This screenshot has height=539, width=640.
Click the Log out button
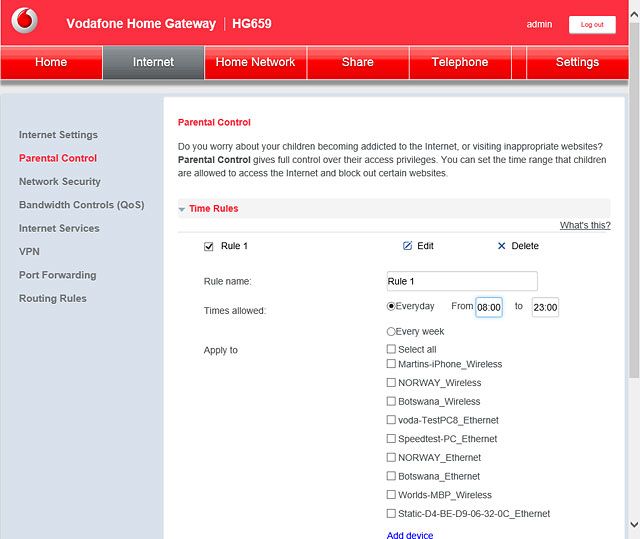(592, 24)
